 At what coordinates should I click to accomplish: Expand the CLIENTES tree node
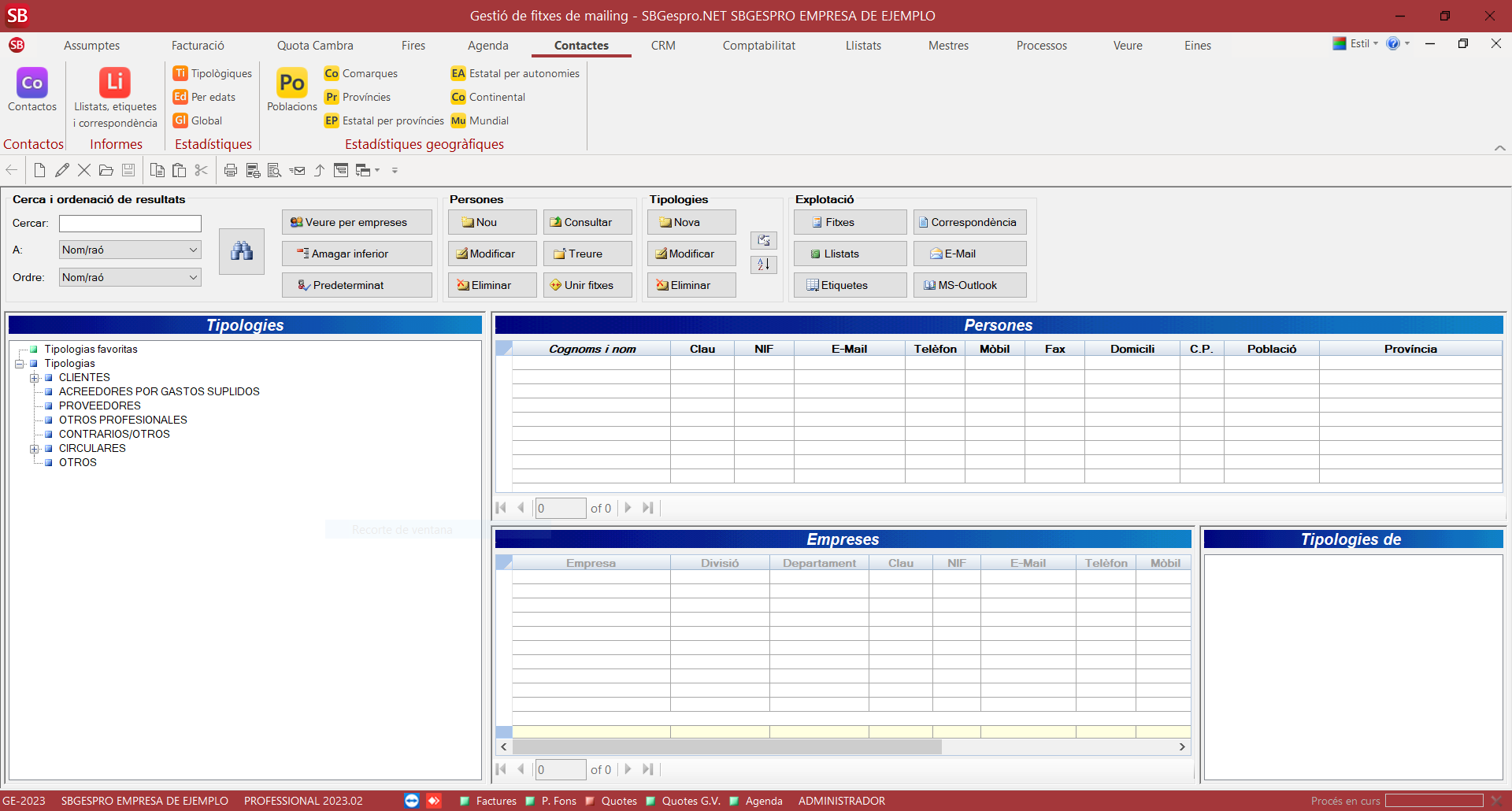click(x=35, y=378)
